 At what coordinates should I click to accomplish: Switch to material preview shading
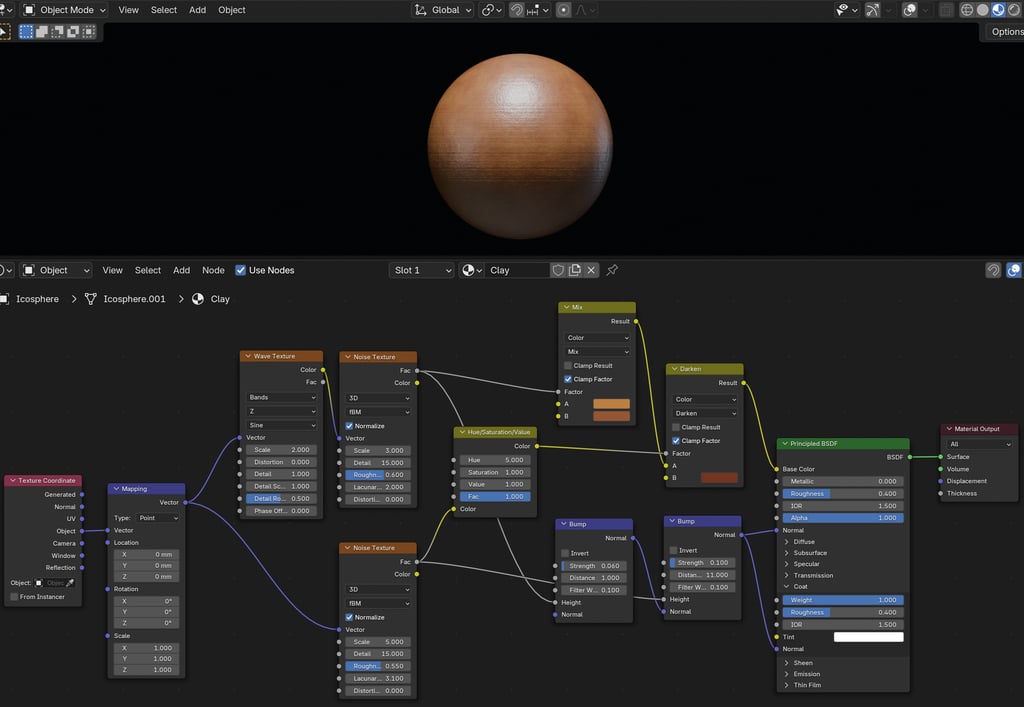click(998, 10)
